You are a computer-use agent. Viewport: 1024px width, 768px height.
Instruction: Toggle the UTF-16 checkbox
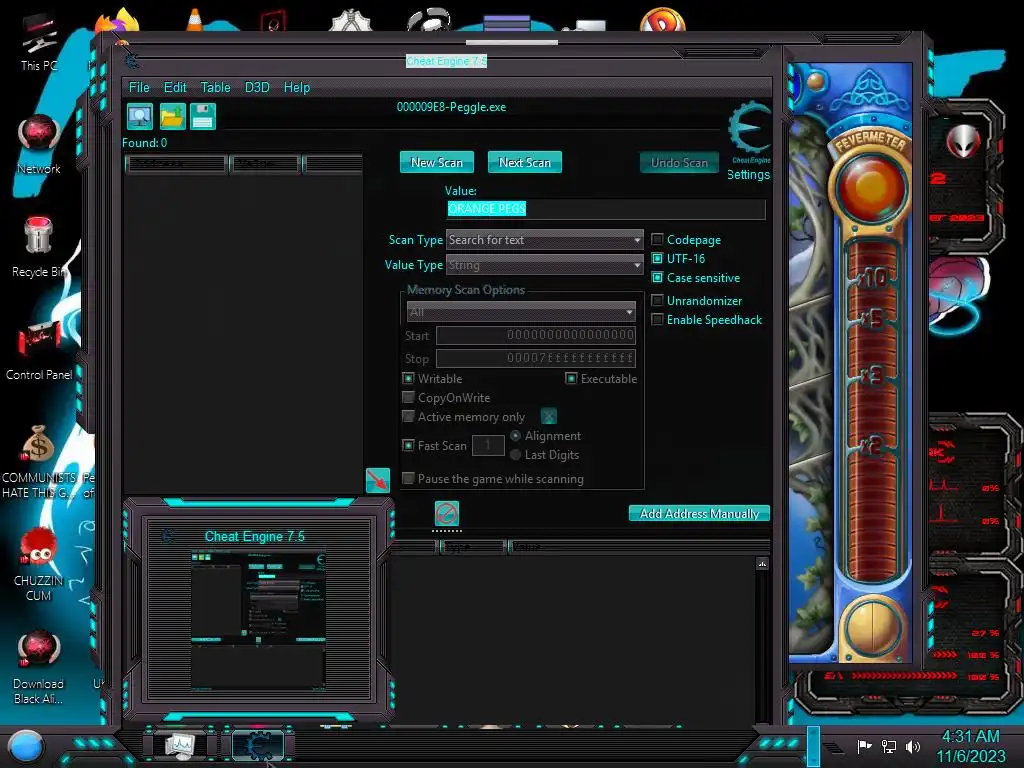(658, 259)
